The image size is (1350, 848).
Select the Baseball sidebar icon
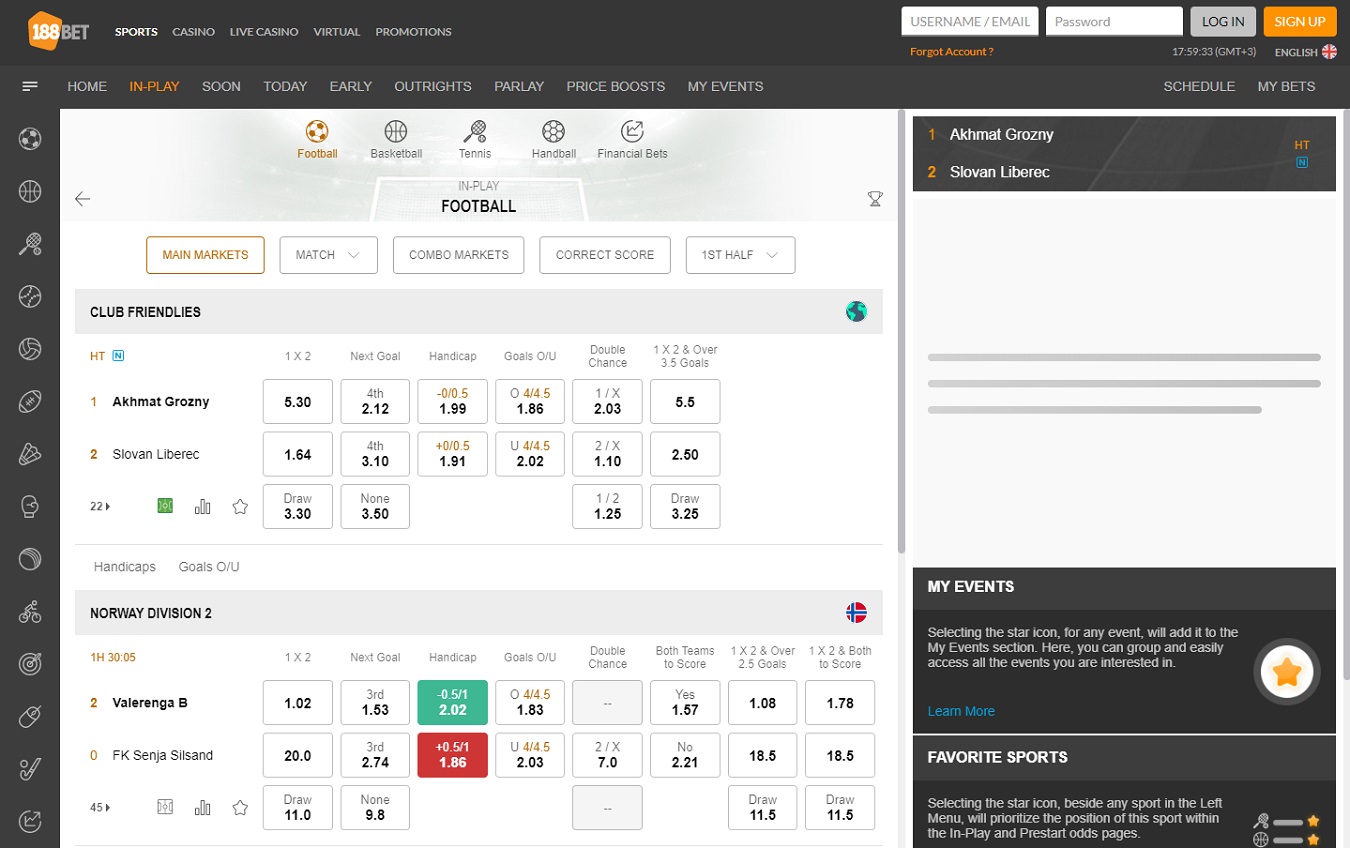pos(30,296)
